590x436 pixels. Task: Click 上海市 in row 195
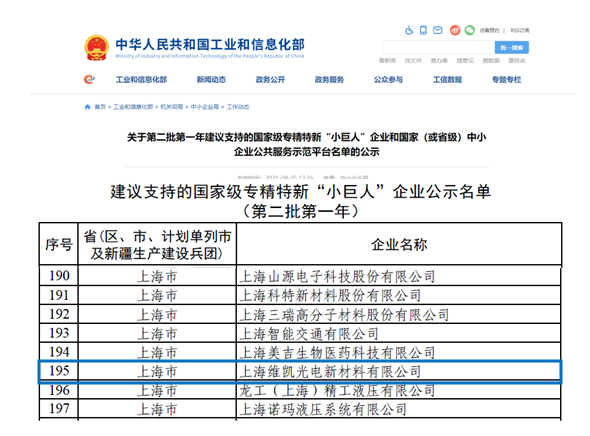click(157, 372)
